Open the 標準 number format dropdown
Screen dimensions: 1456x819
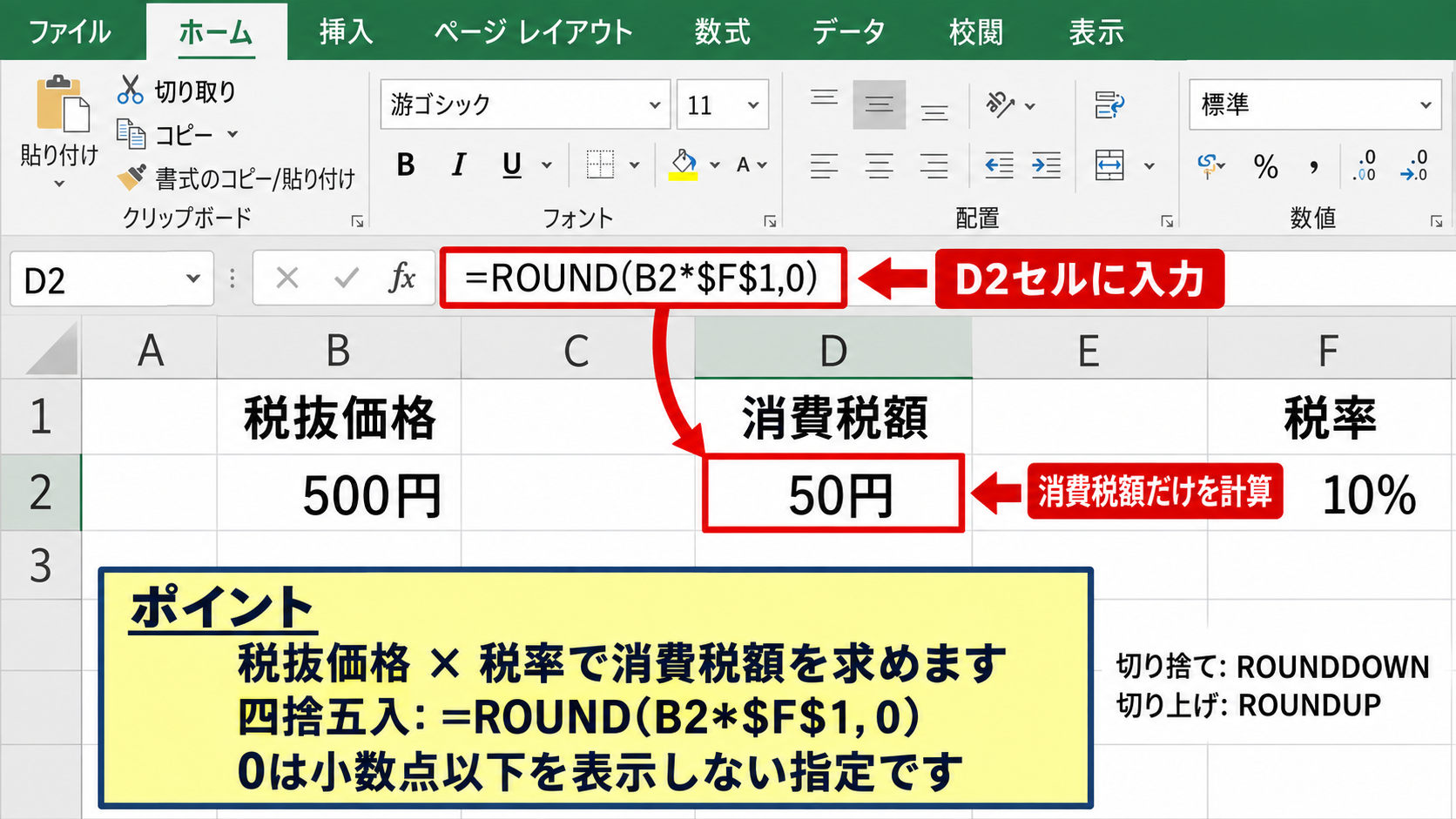click(x=1426, y=104)
